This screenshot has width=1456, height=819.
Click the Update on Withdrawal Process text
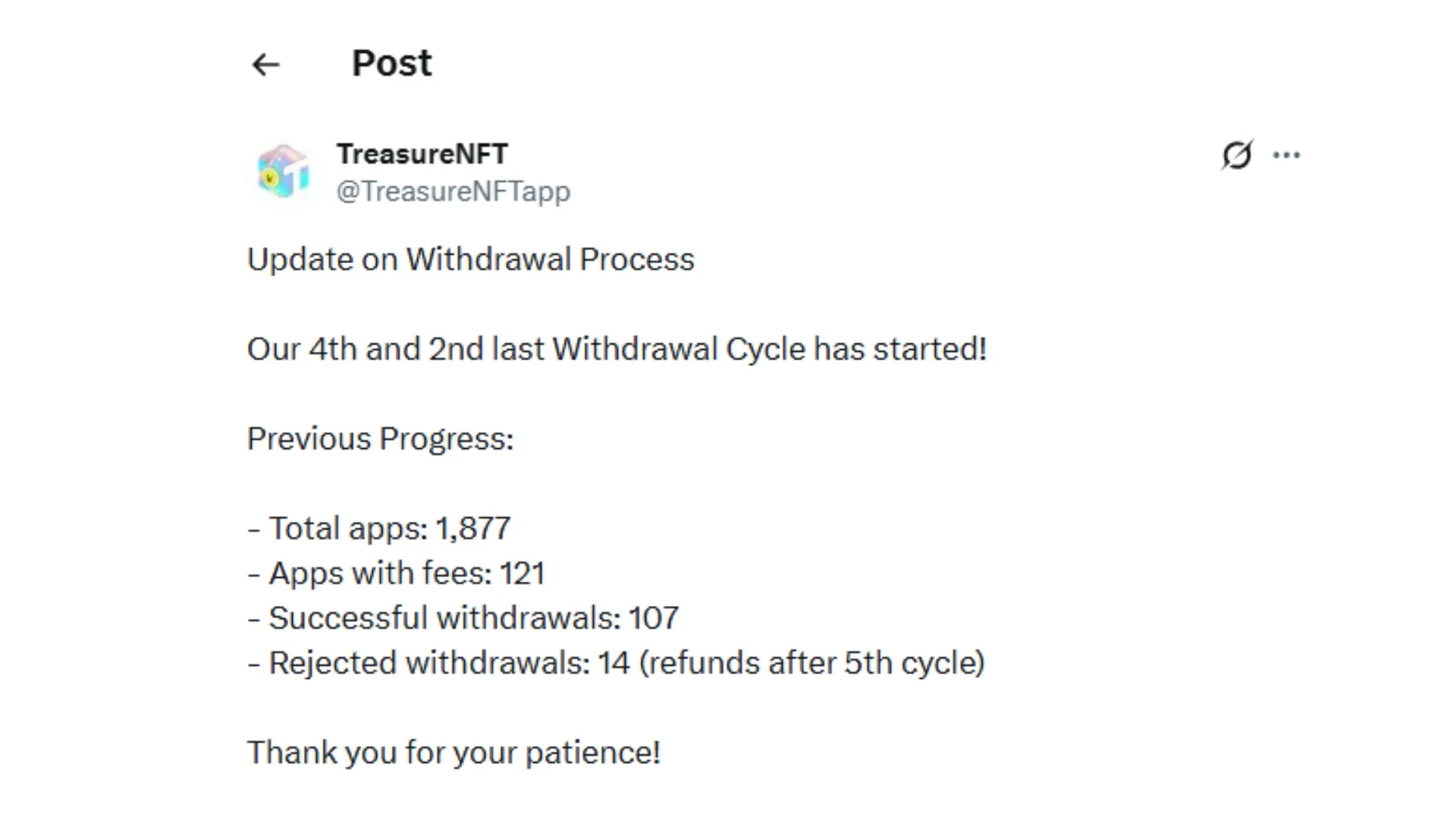coord(470,259)
